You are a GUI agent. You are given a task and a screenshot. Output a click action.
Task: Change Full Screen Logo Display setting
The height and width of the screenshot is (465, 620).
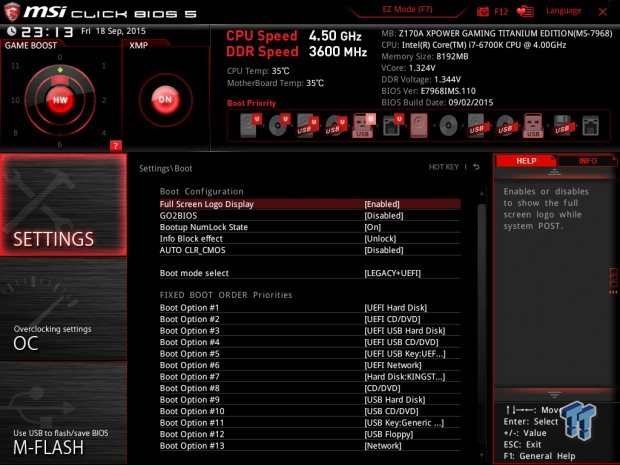click(310, 204)
